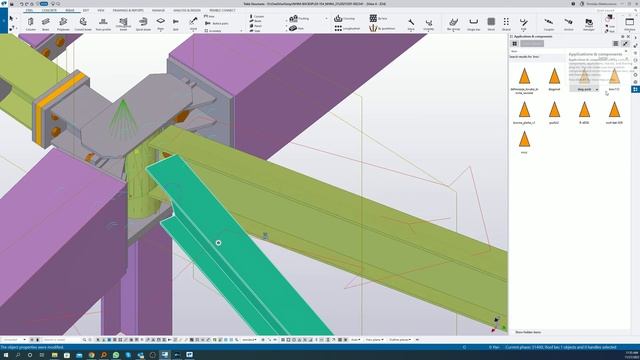Select the Footing tool
This screenshot has width=640, height=360.
click(299, 18)
